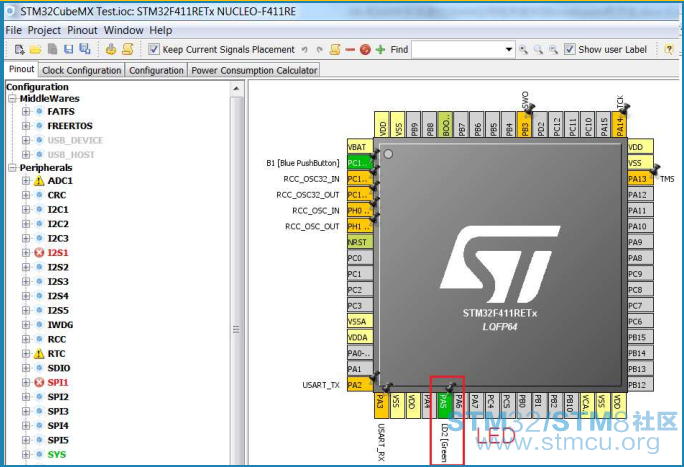Select USB_DEVICE in the MiddleWares tree

click(75, 140)
